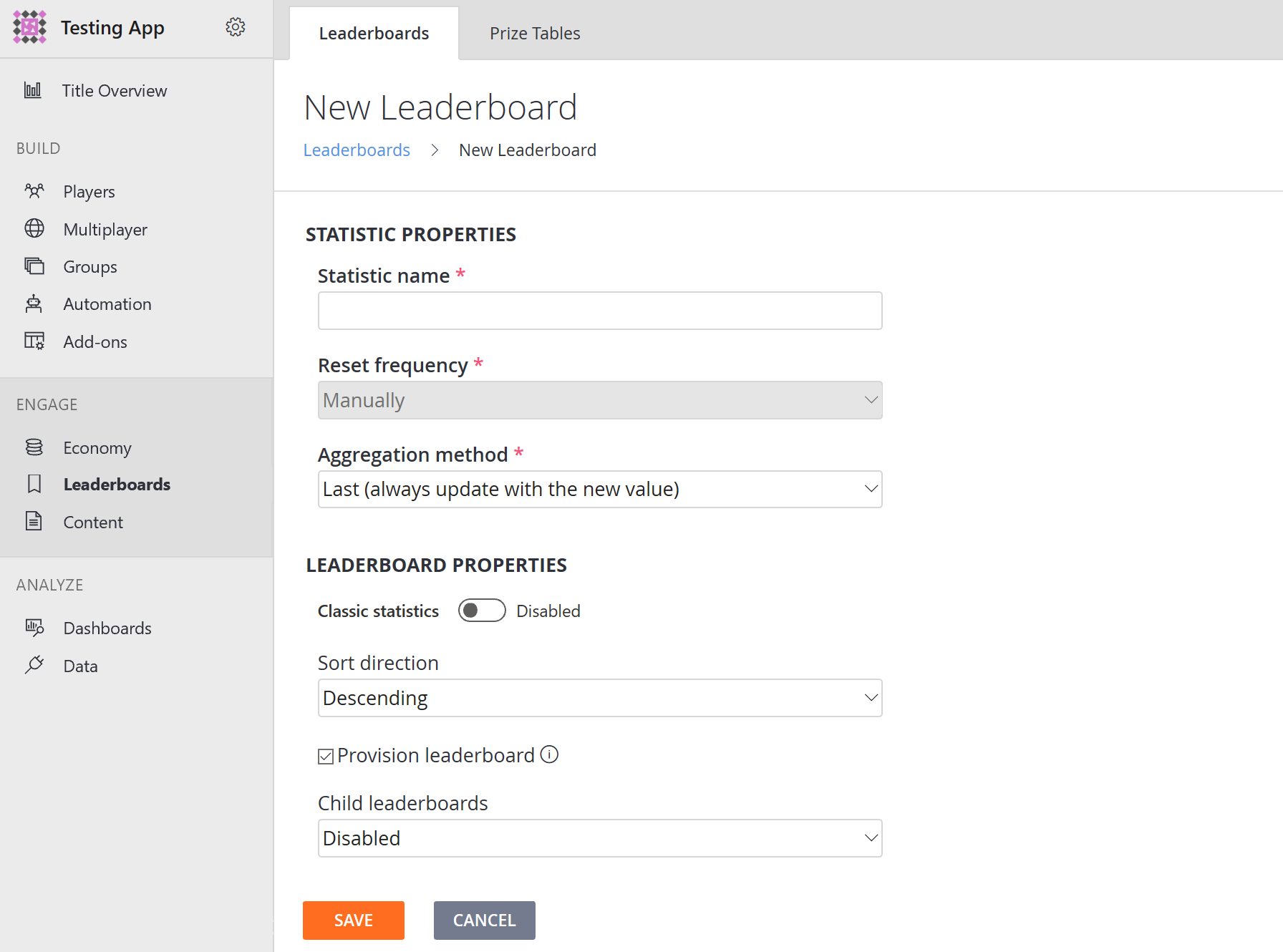Viewport: 1283px width, 952px height.
Task: Select the Leaderboards tab
Action: click(374, 34)
